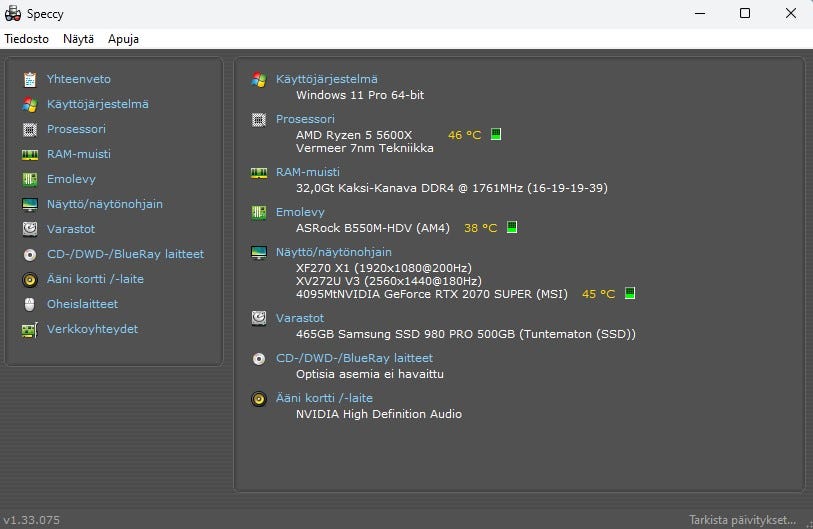The image size is (813, 529).
Task: Select Oheislaitteet in the sidebar
Action: pos(82,304)
